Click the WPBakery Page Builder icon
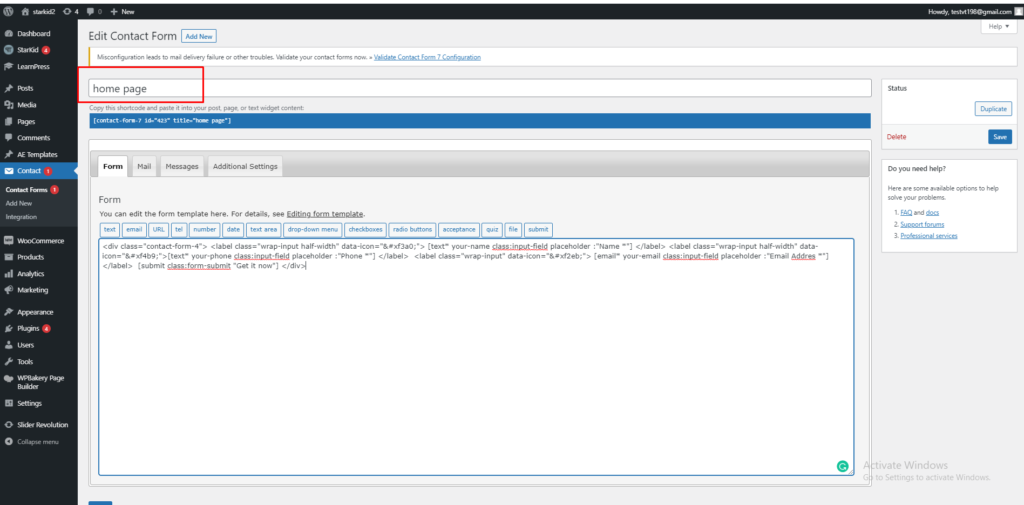This screenshot has height=505, width=1024. pyautogui.click(x=9, y=378)
